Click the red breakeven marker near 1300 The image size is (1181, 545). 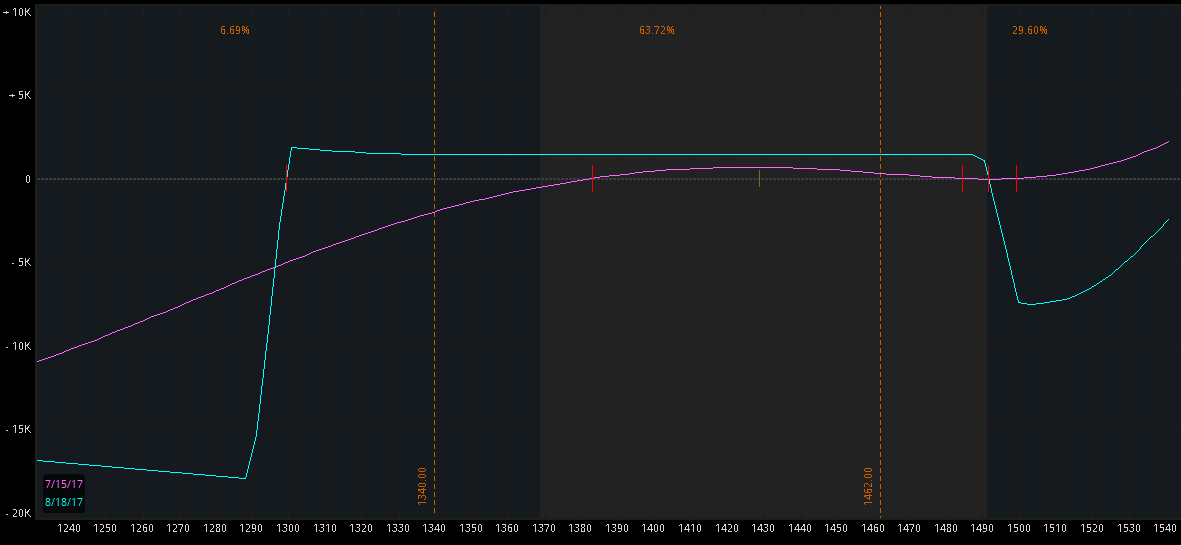(x=286, y=178)
